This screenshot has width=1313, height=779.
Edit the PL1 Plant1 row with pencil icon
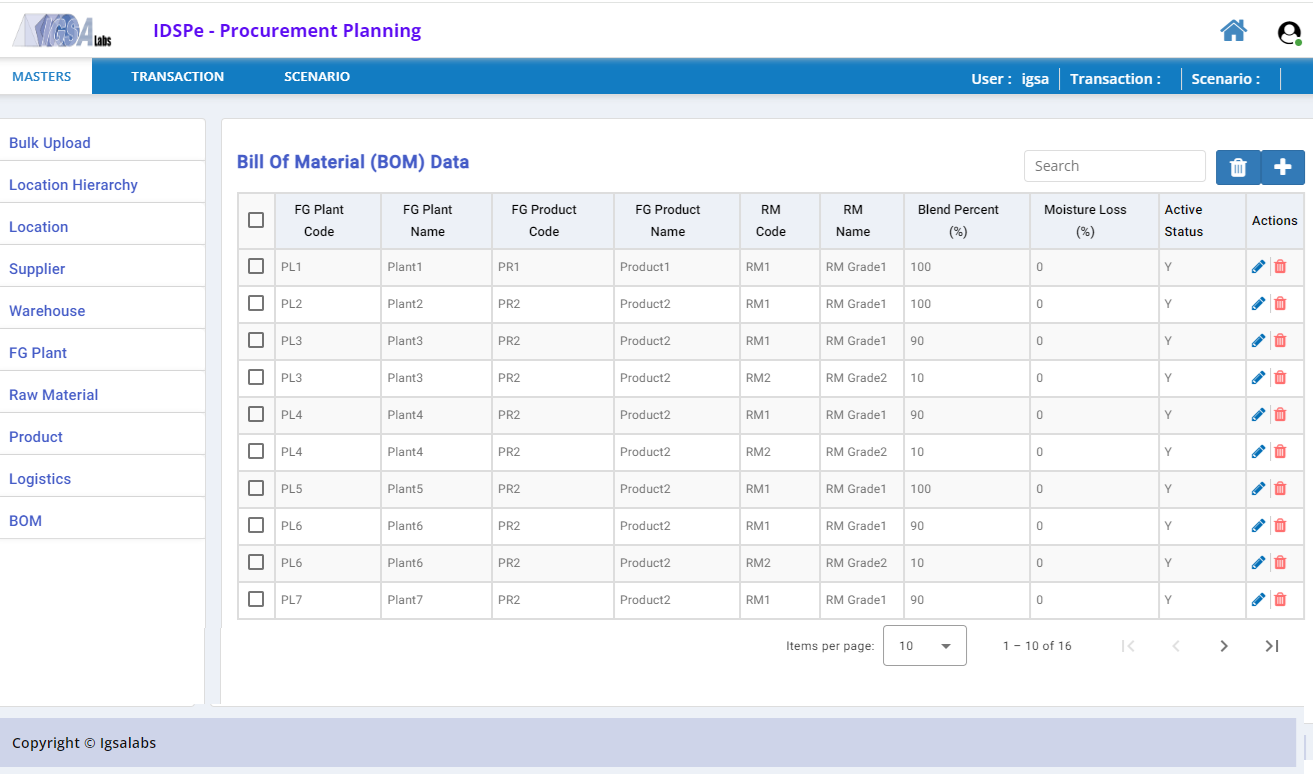pos(1258,267)
